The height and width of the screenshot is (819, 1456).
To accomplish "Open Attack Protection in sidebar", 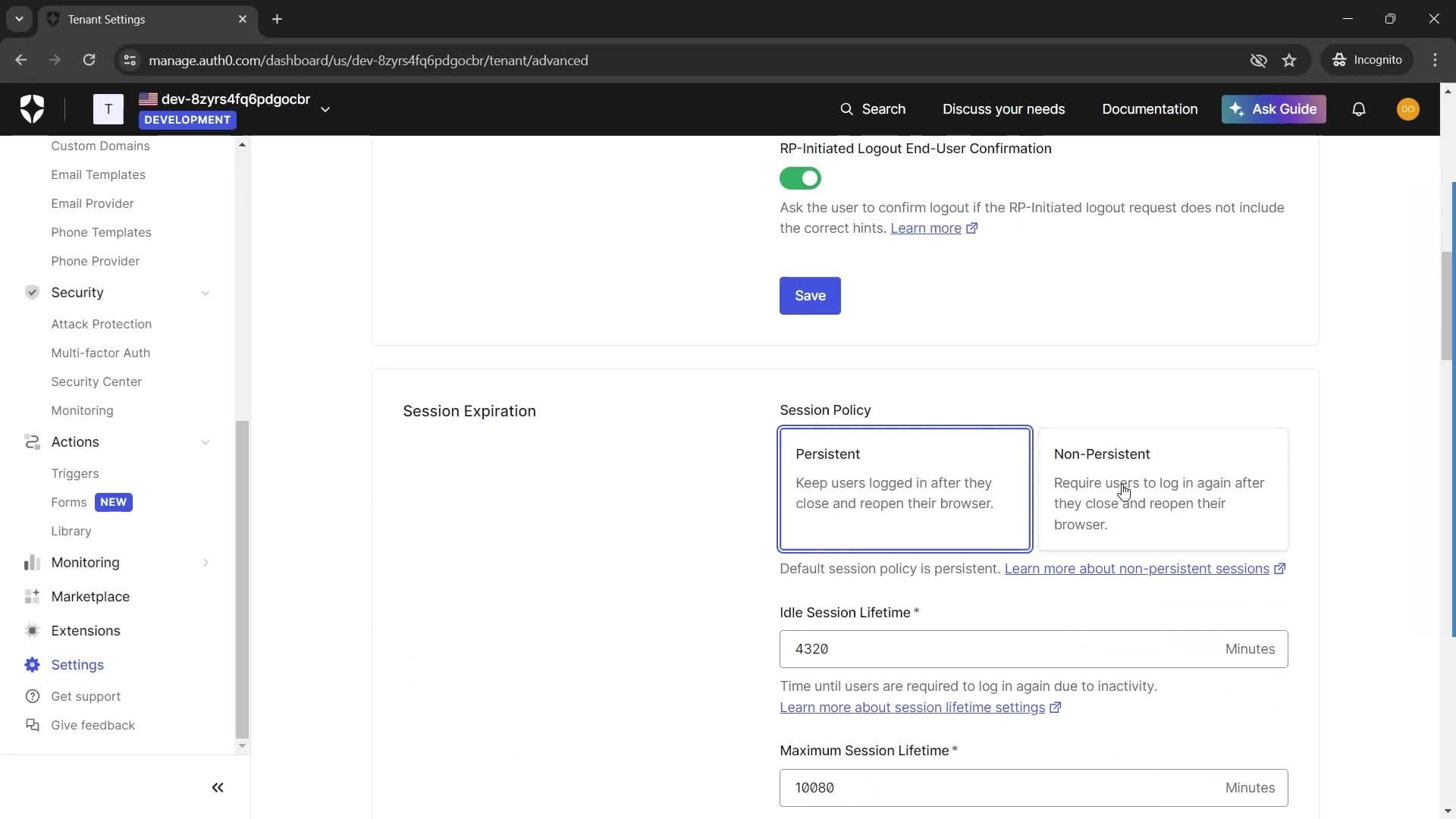I will [x=101, y=324].
